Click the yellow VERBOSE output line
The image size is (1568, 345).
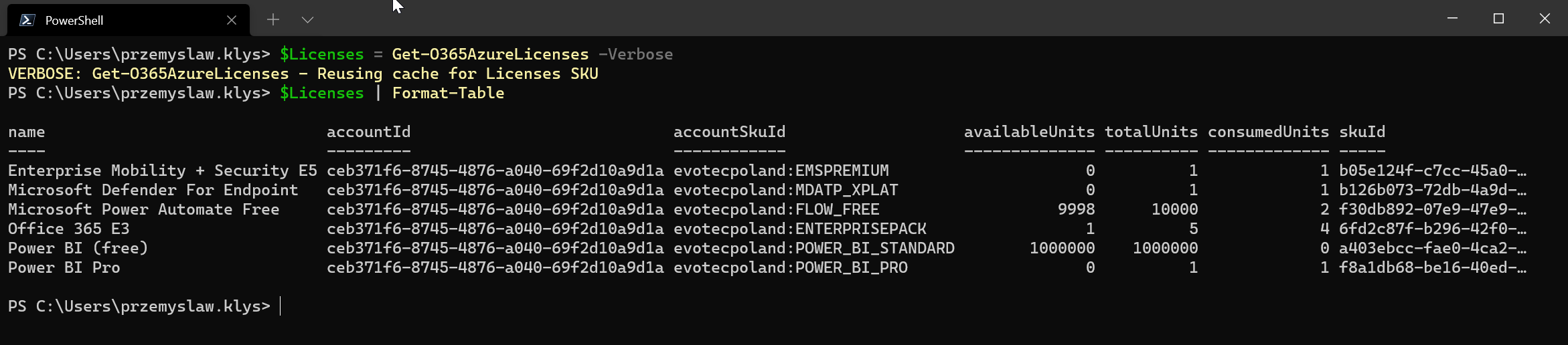tap(303, 74)
